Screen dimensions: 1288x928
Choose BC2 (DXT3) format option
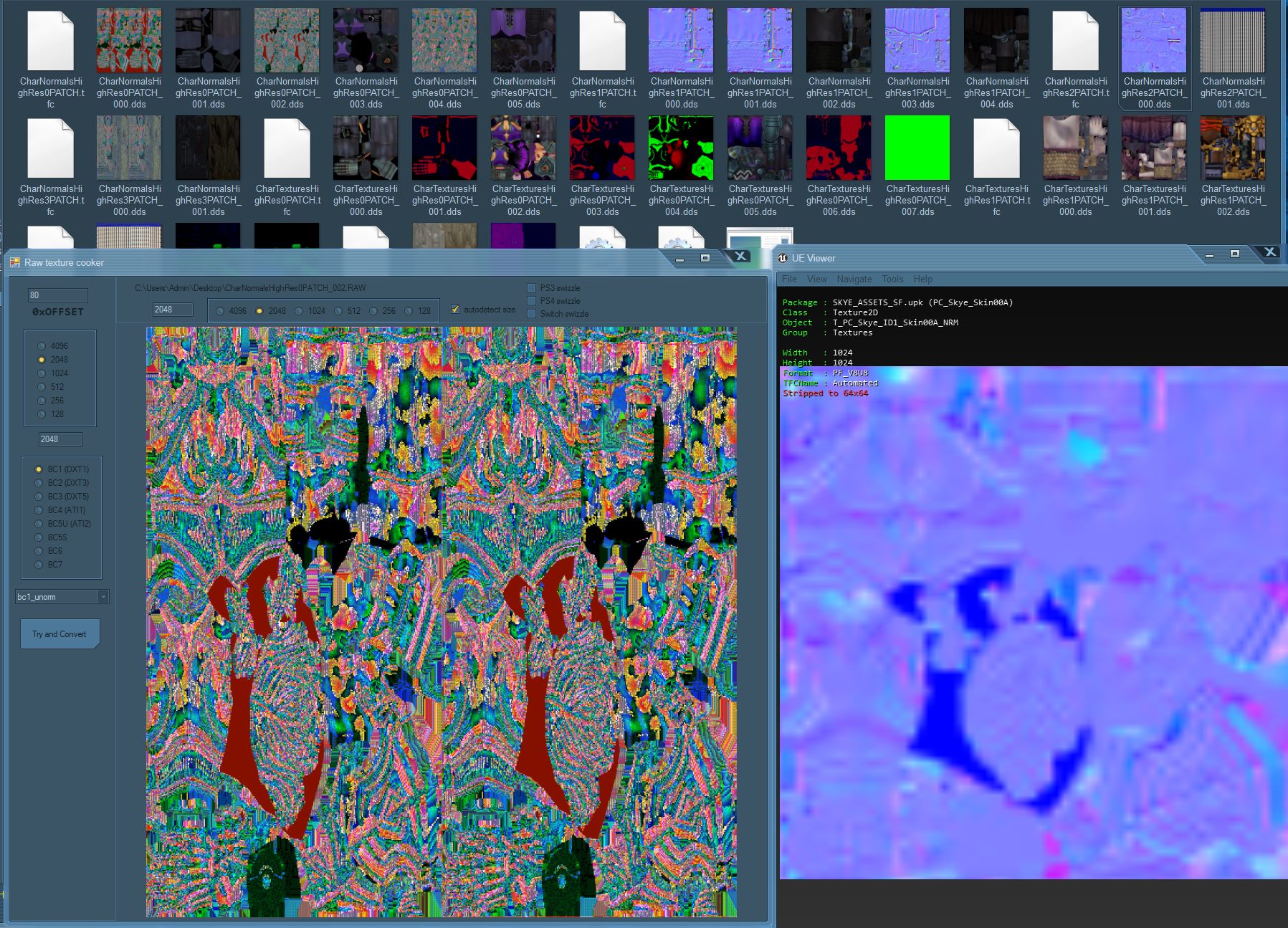click(x=39, y=483)
